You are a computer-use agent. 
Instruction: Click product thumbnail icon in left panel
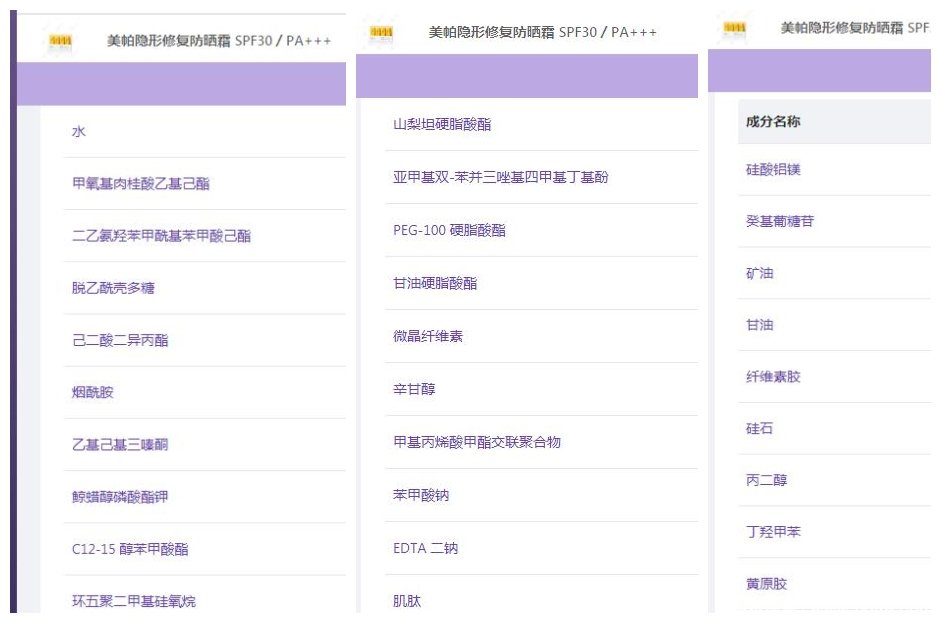click(x=61, y=41)
